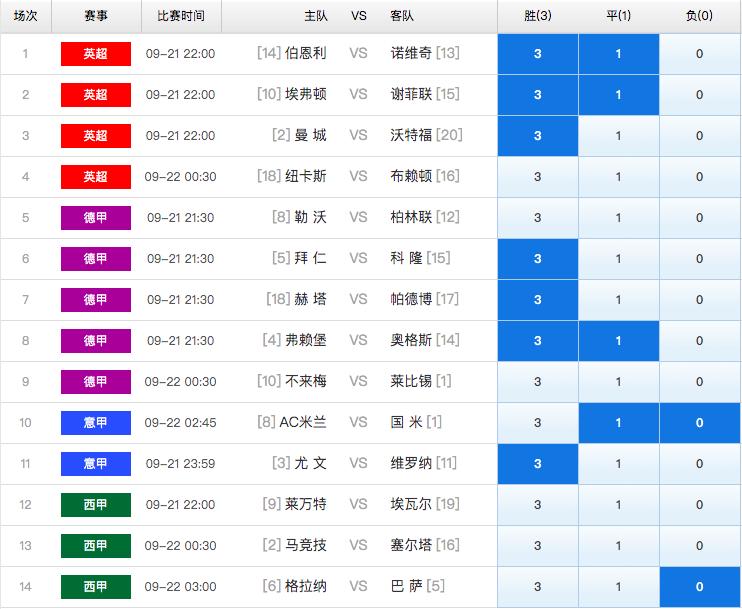Toggle win (3) for 弗赖堡 vs 奥格斯
742x609 pixels.
coord(538,341)
